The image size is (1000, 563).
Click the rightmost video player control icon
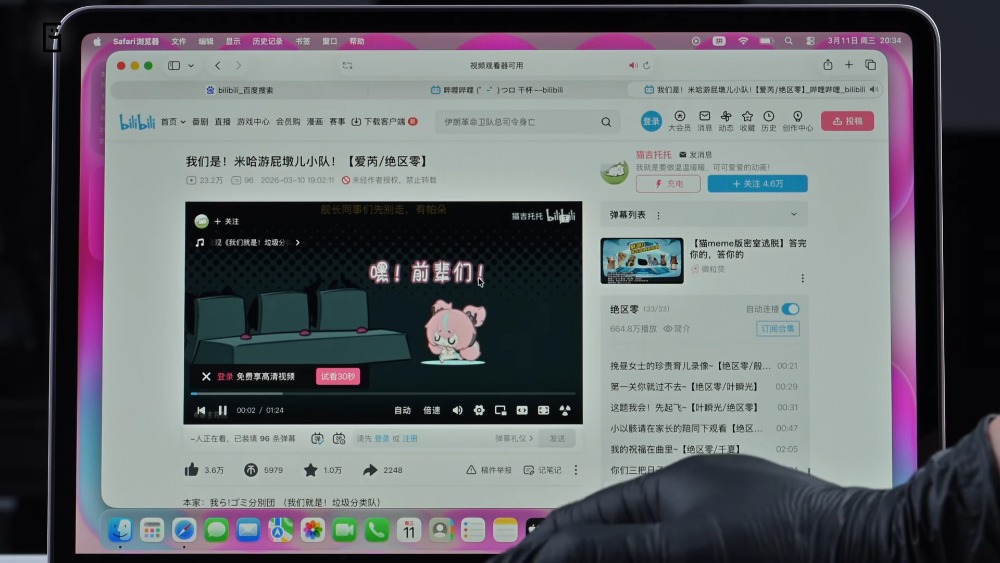click(x=565, y=410)
